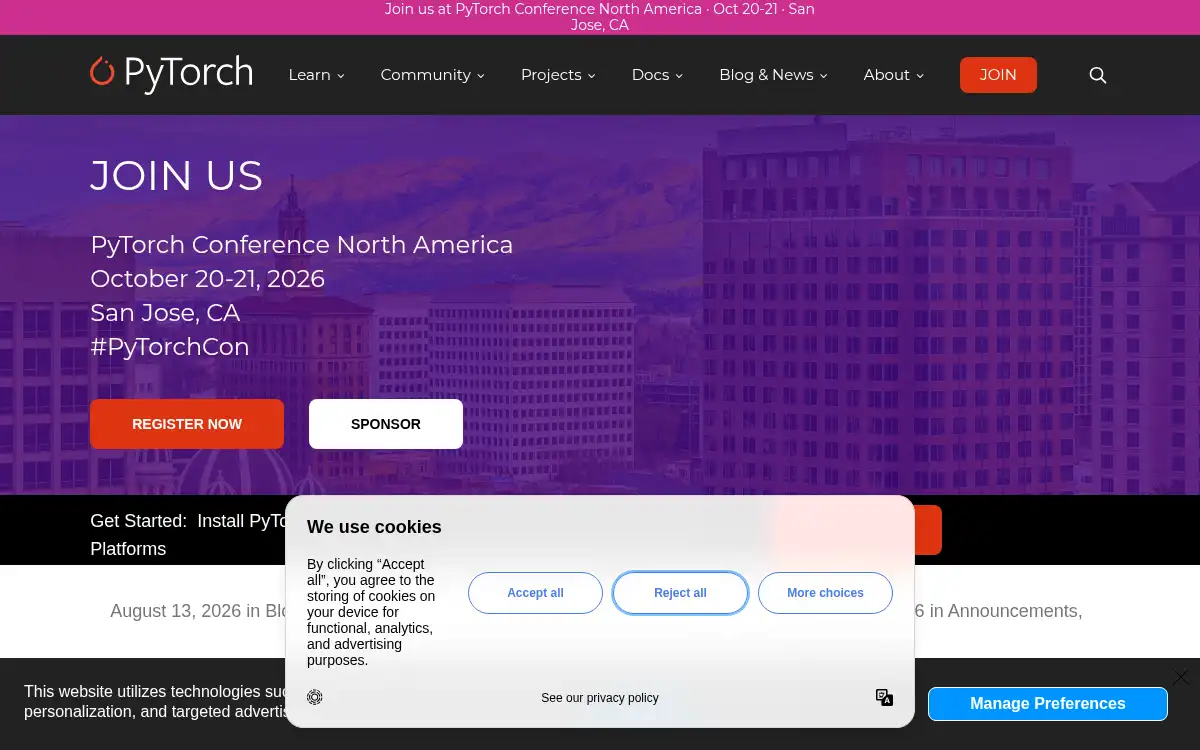Click the red JOIN button

(998, 75)
